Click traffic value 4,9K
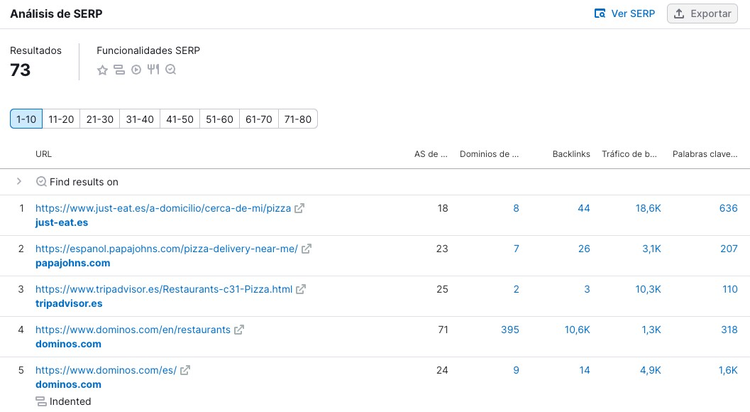 [x=651, y=370]
